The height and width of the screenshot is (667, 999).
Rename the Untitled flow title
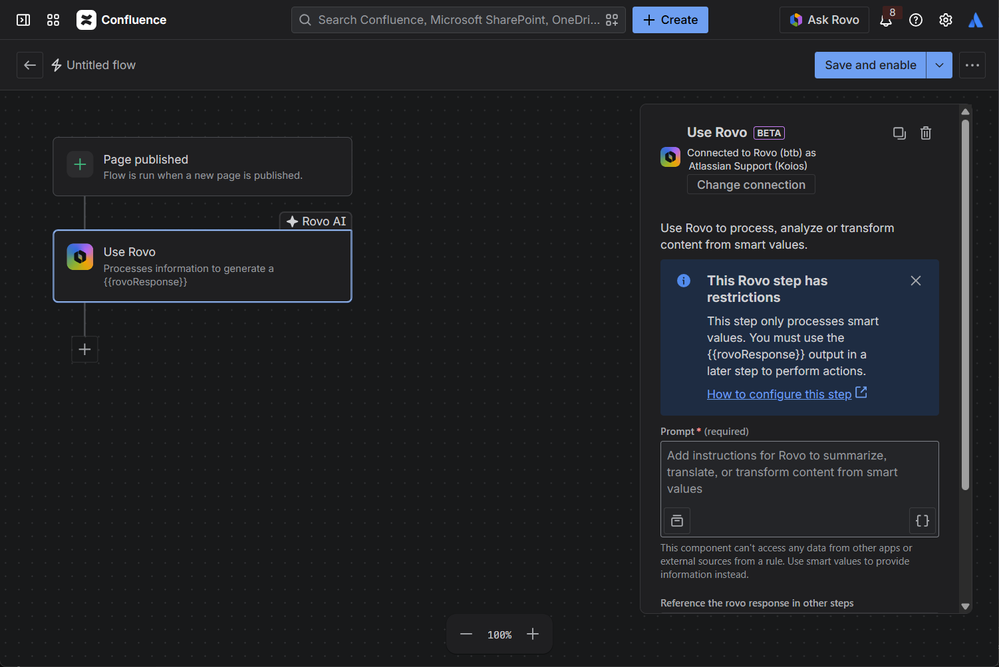point(101,65)
